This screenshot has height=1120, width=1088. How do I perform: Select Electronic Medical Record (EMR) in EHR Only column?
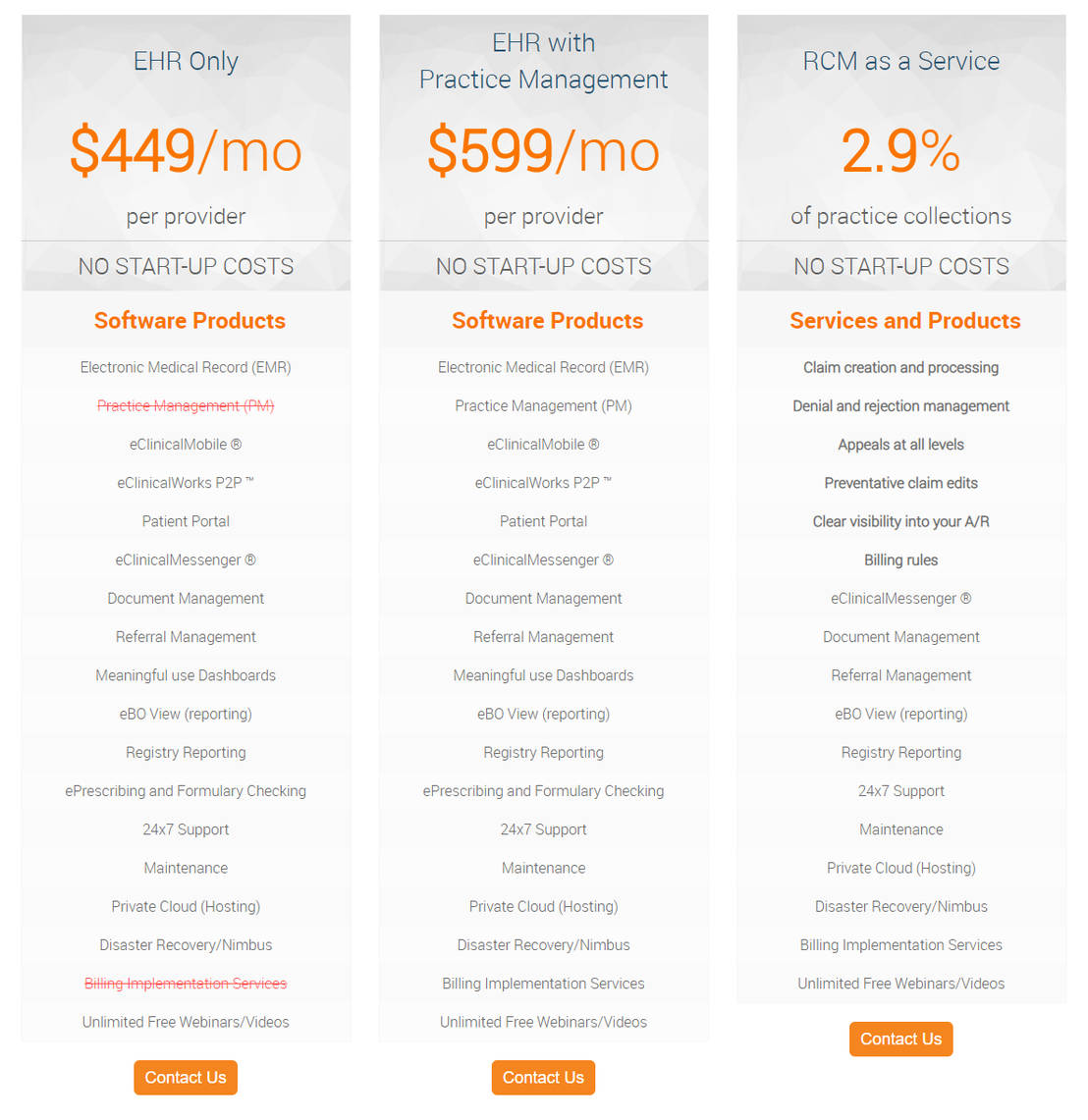(x=186, y=367)
